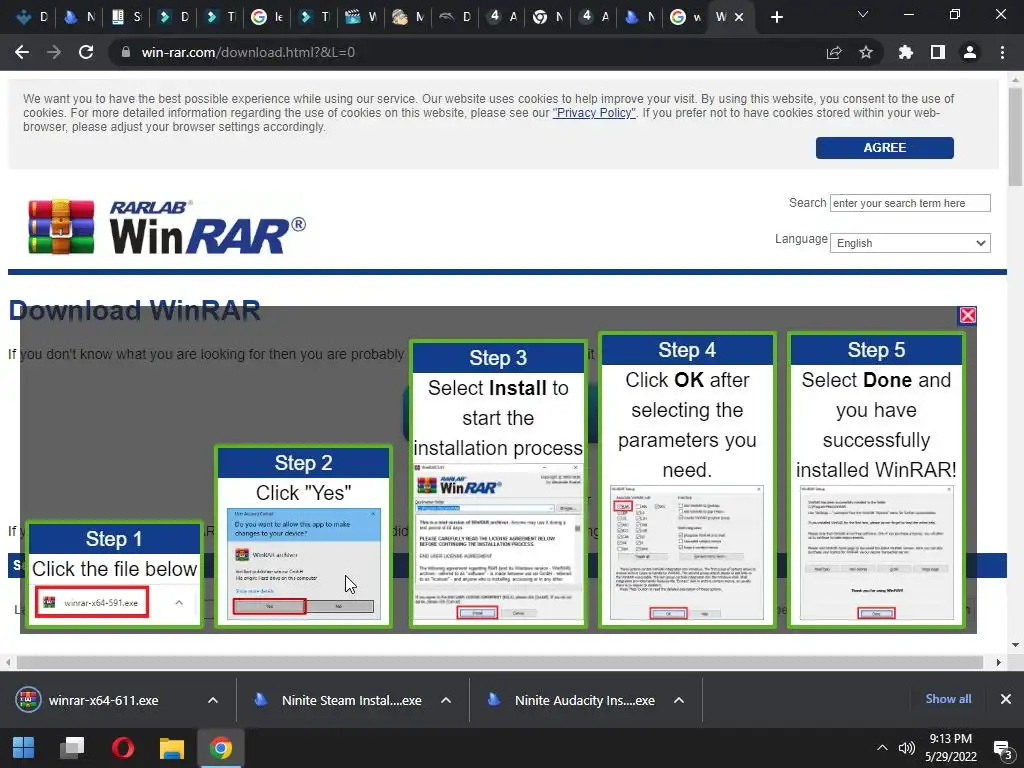
Task: Open the volume speaker control
Action: 906,748
